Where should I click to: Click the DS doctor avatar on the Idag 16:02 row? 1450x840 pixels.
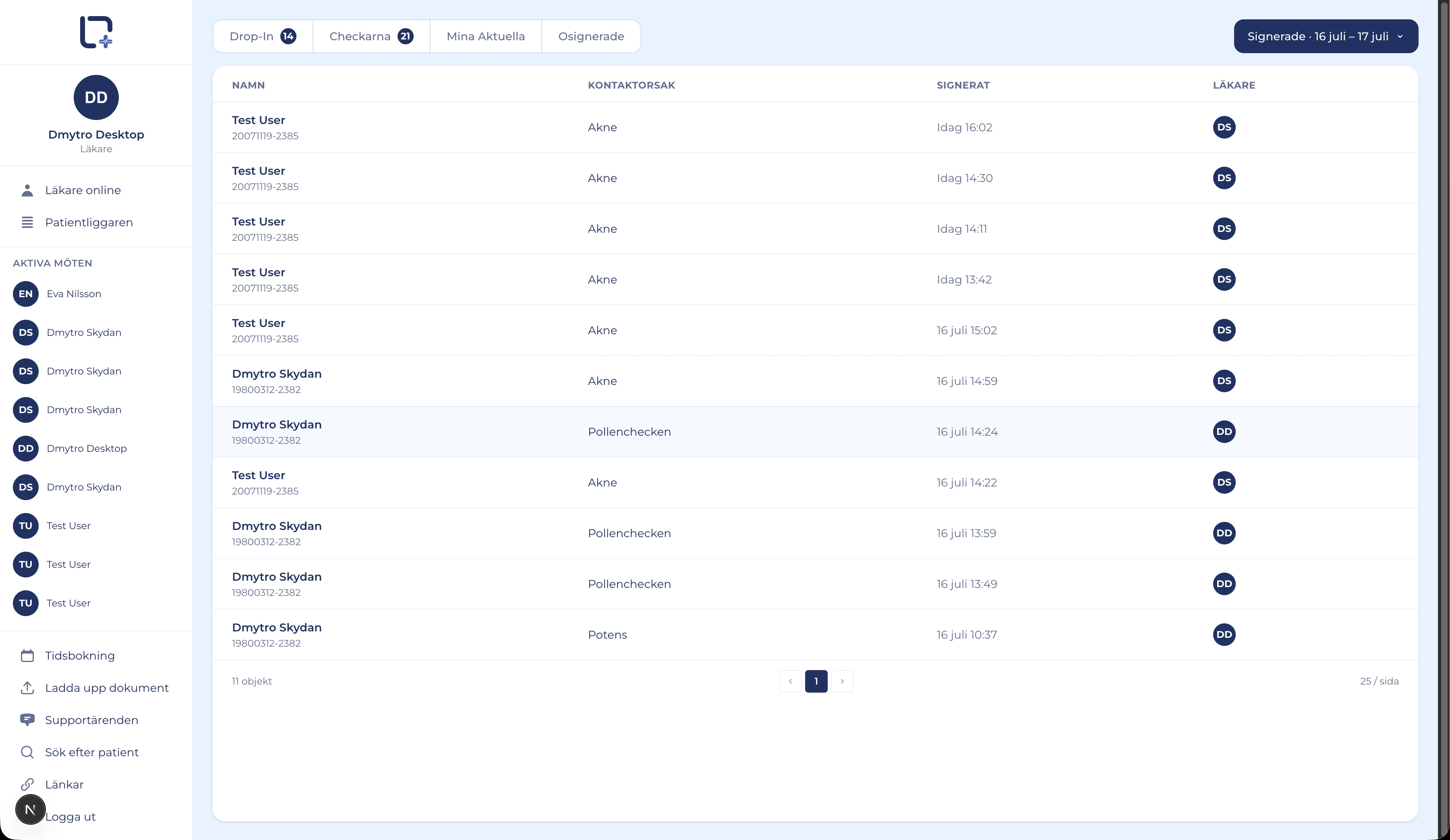[1224, 127]
